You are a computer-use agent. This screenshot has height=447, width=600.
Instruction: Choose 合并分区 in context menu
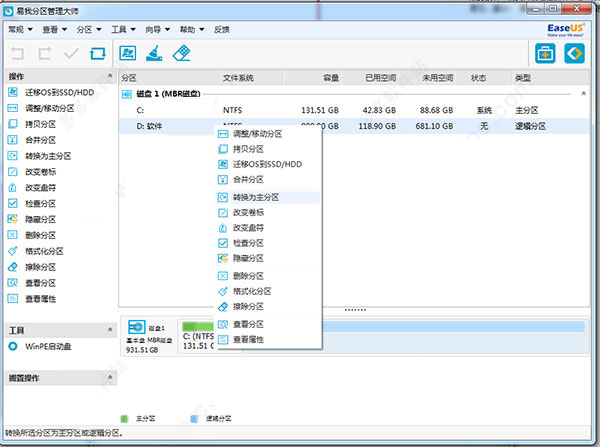[x=268, y=179]
